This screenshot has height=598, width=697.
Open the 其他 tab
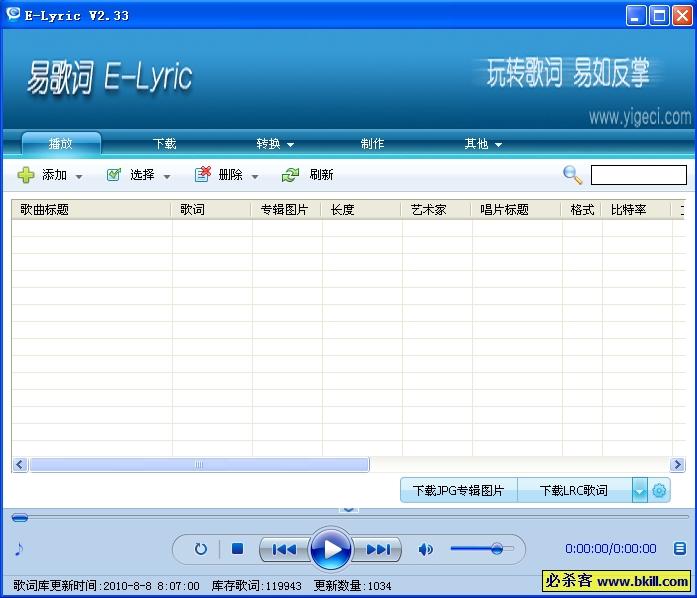(476, 144)
